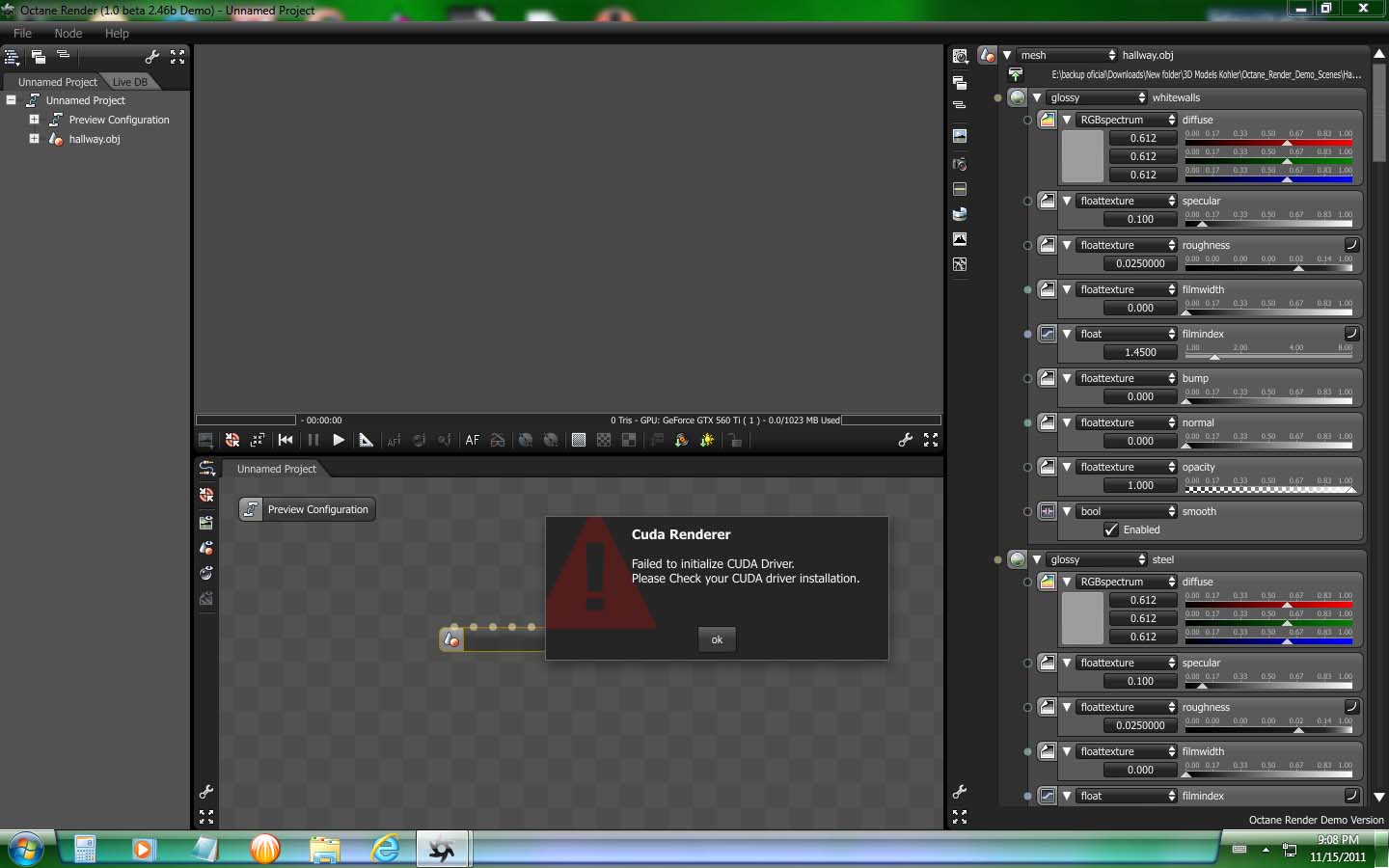Click the yellow sun light icon in viewport toolbar

(708, 440)
